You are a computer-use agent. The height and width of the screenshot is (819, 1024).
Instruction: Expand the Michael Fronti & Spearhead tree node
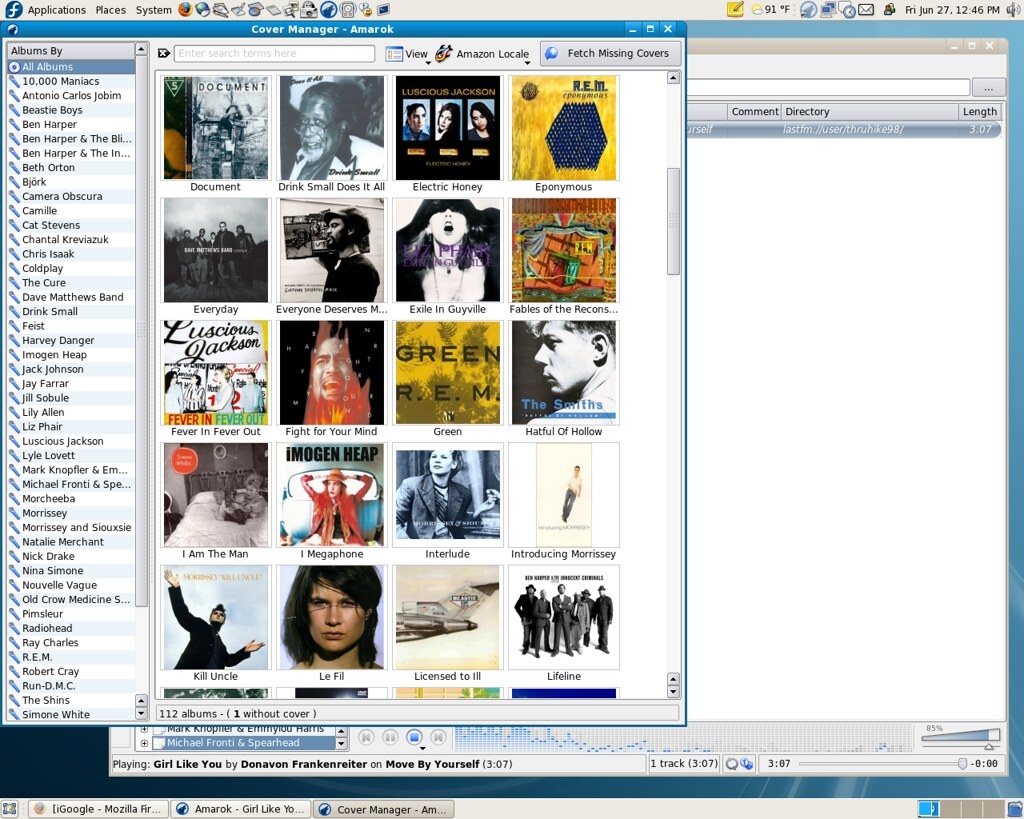[x=144, y=743]
